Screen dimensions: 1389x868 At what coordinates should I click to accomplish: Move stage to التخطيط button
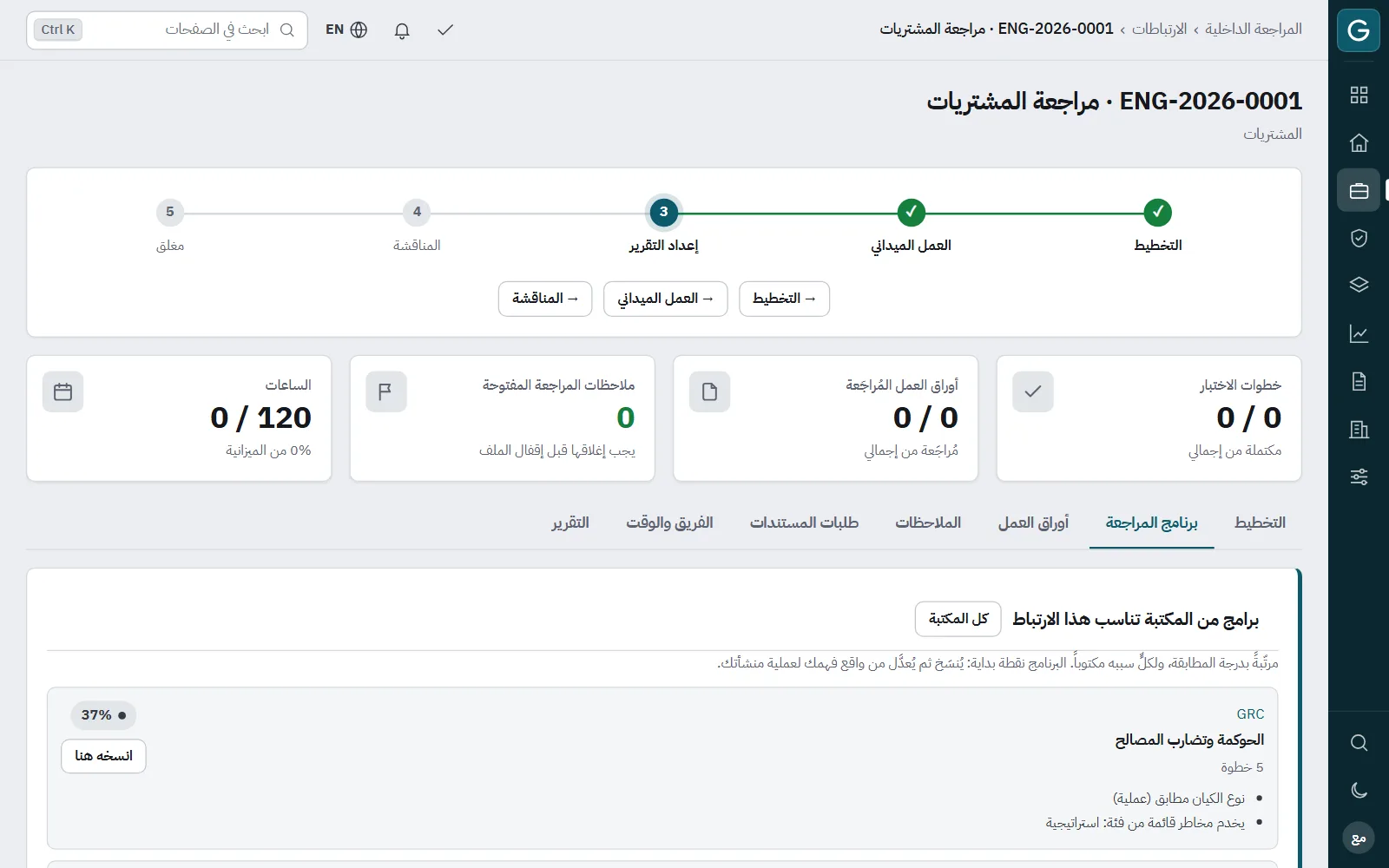tap(785, 299)
